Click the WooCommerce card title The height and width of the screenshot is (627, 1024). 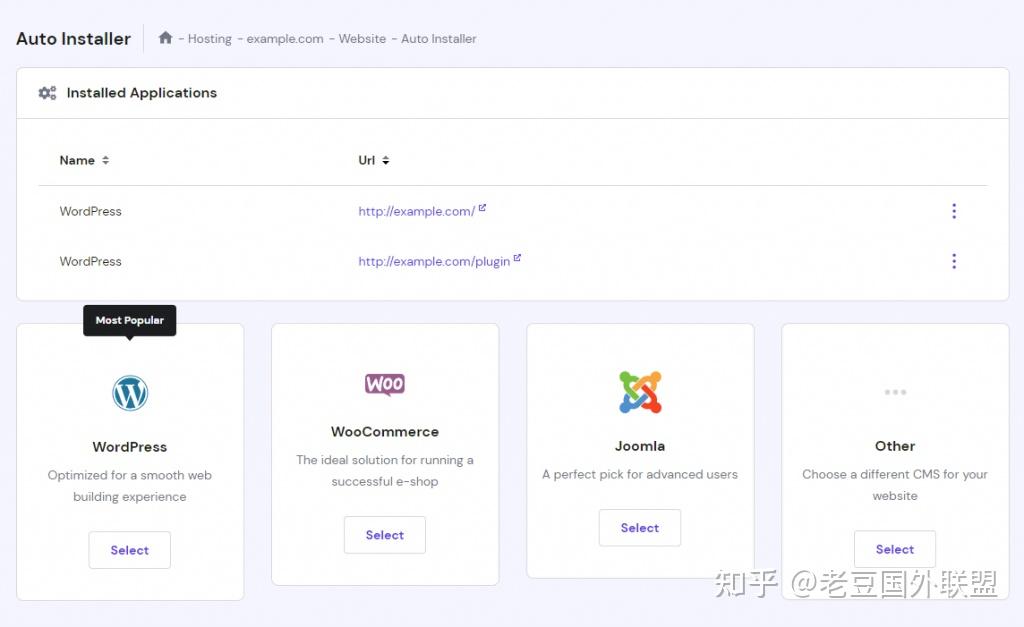pyautogui.click(x=385, y=432)
